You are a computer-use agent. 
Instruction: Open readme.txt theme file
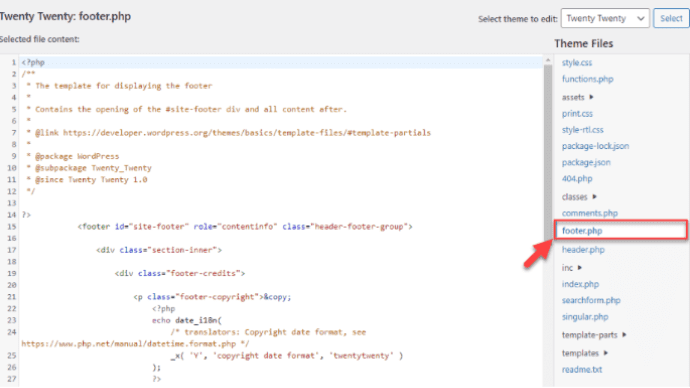tap(582, 370)
